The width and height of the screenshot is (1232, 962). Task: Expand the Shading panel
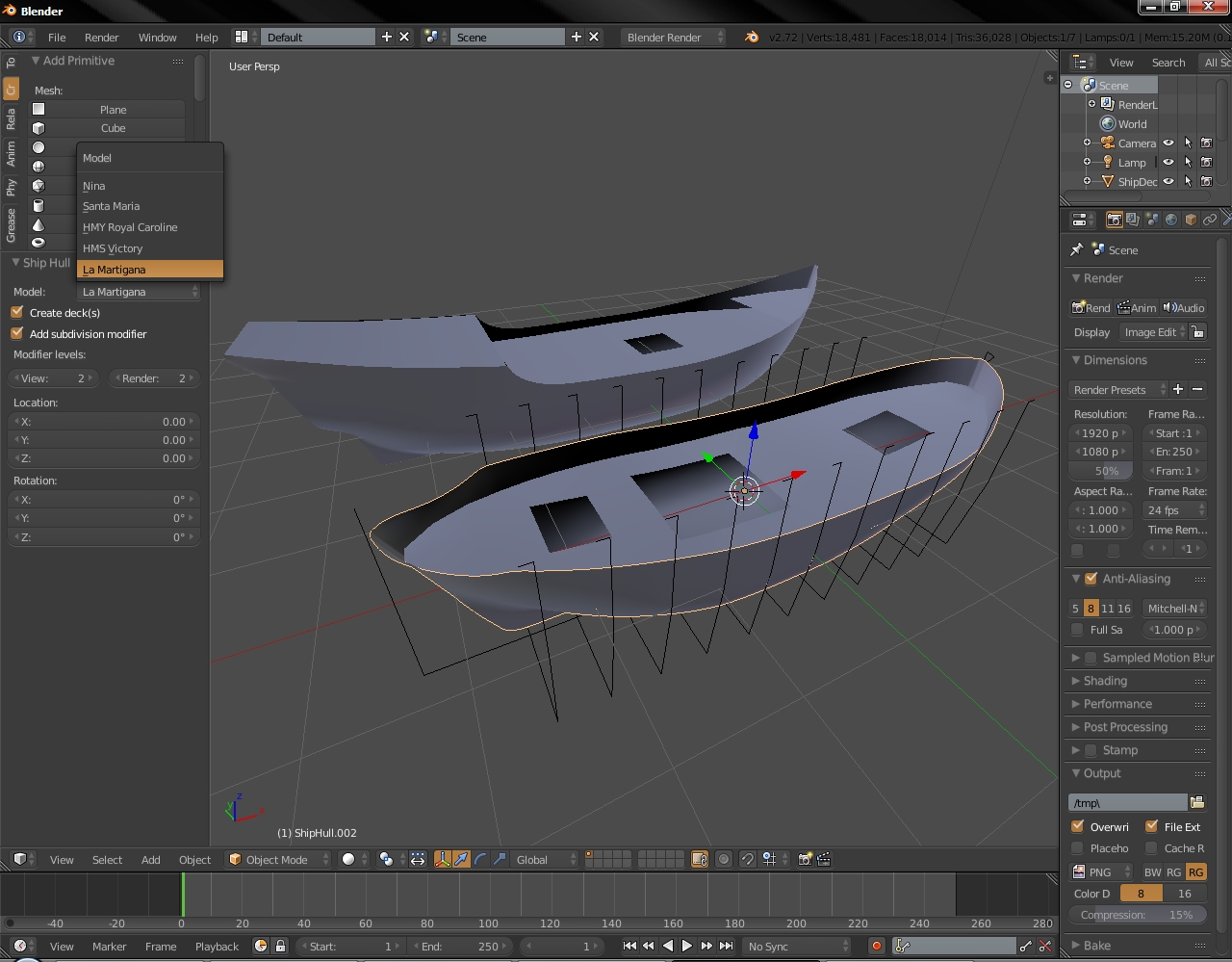click(x=1105, y=681)
